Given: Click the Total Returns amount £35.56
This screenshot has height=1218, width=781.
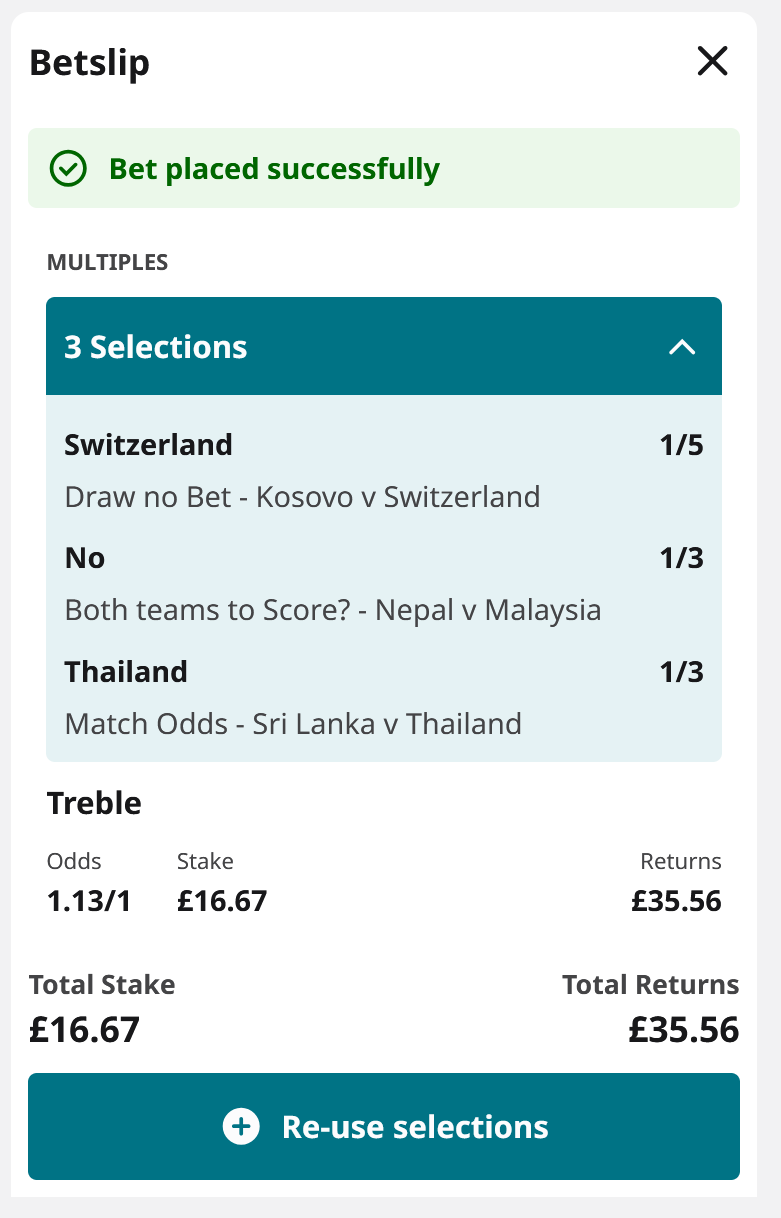Looking at the screenshot, I should click(x=683, y=1029).
